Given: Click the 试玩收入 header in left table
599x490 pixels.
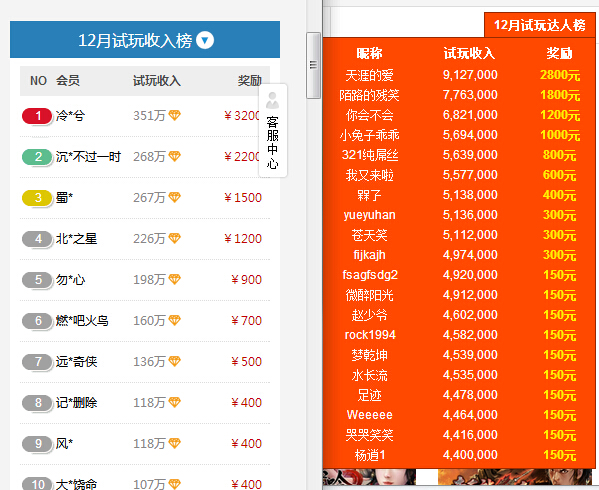Looking at the screenshot, I should pos(157,81).
